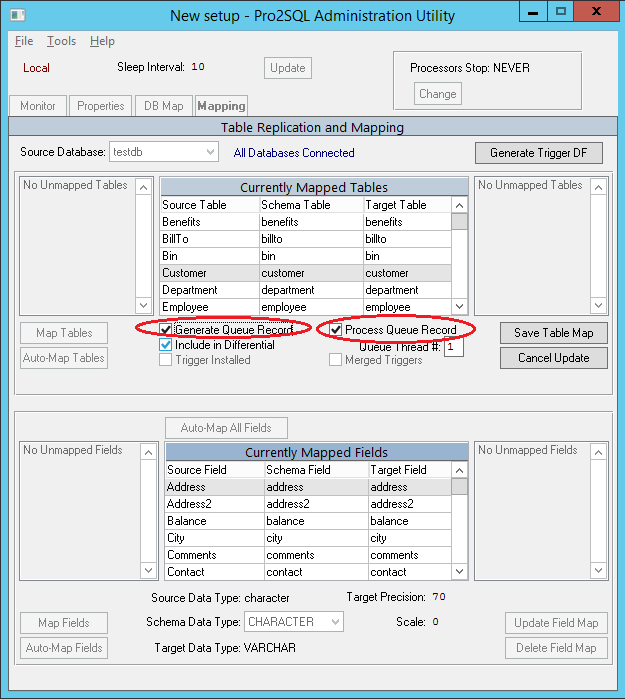Screen dimensions: 625x699
Task: Click the application icon in title bar
Action: pyautogui.click(x=17, y=15)
